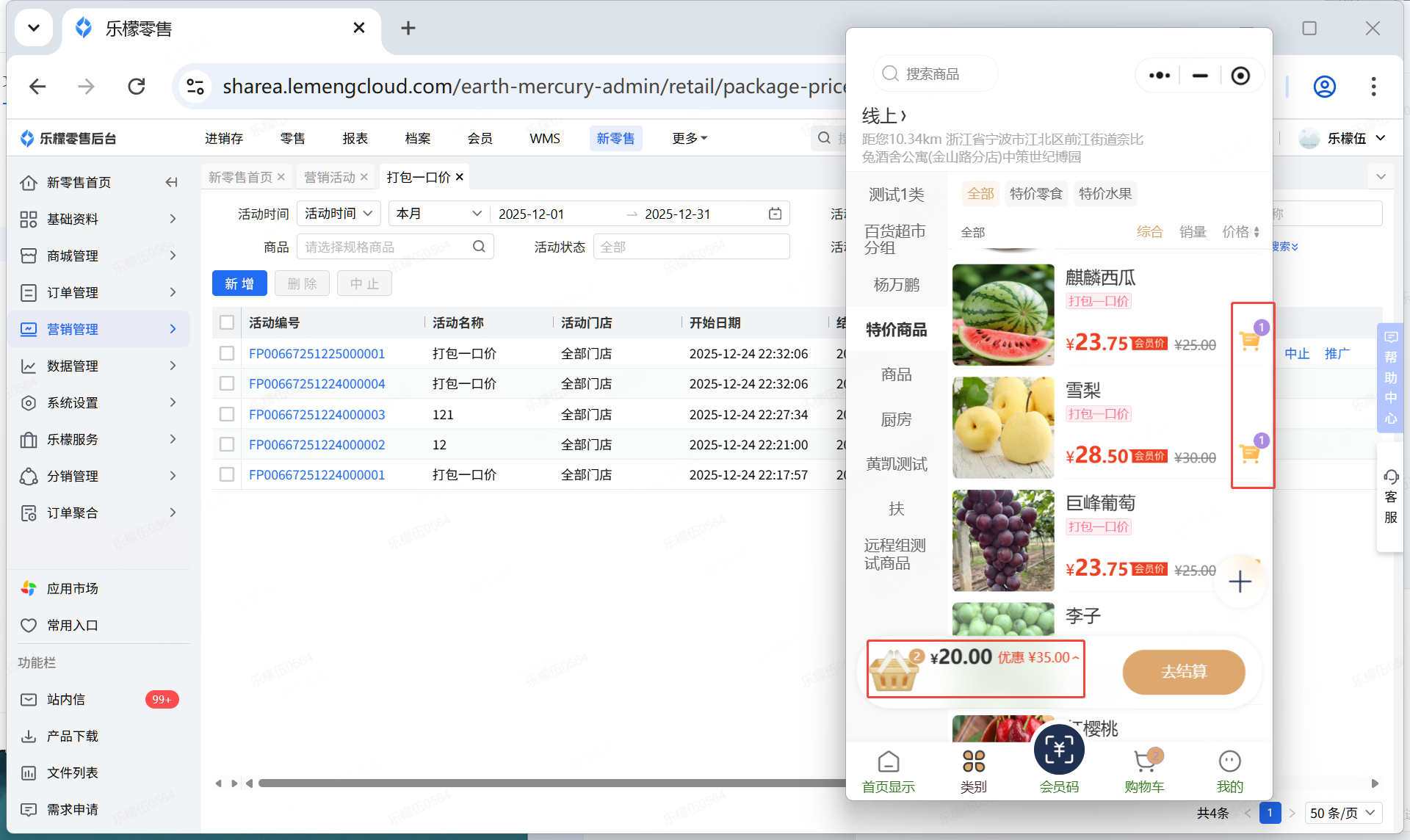This screenshot has height=840, width=1410.
Task: Open the 报表 top menu
Action: tap(355, 138)
